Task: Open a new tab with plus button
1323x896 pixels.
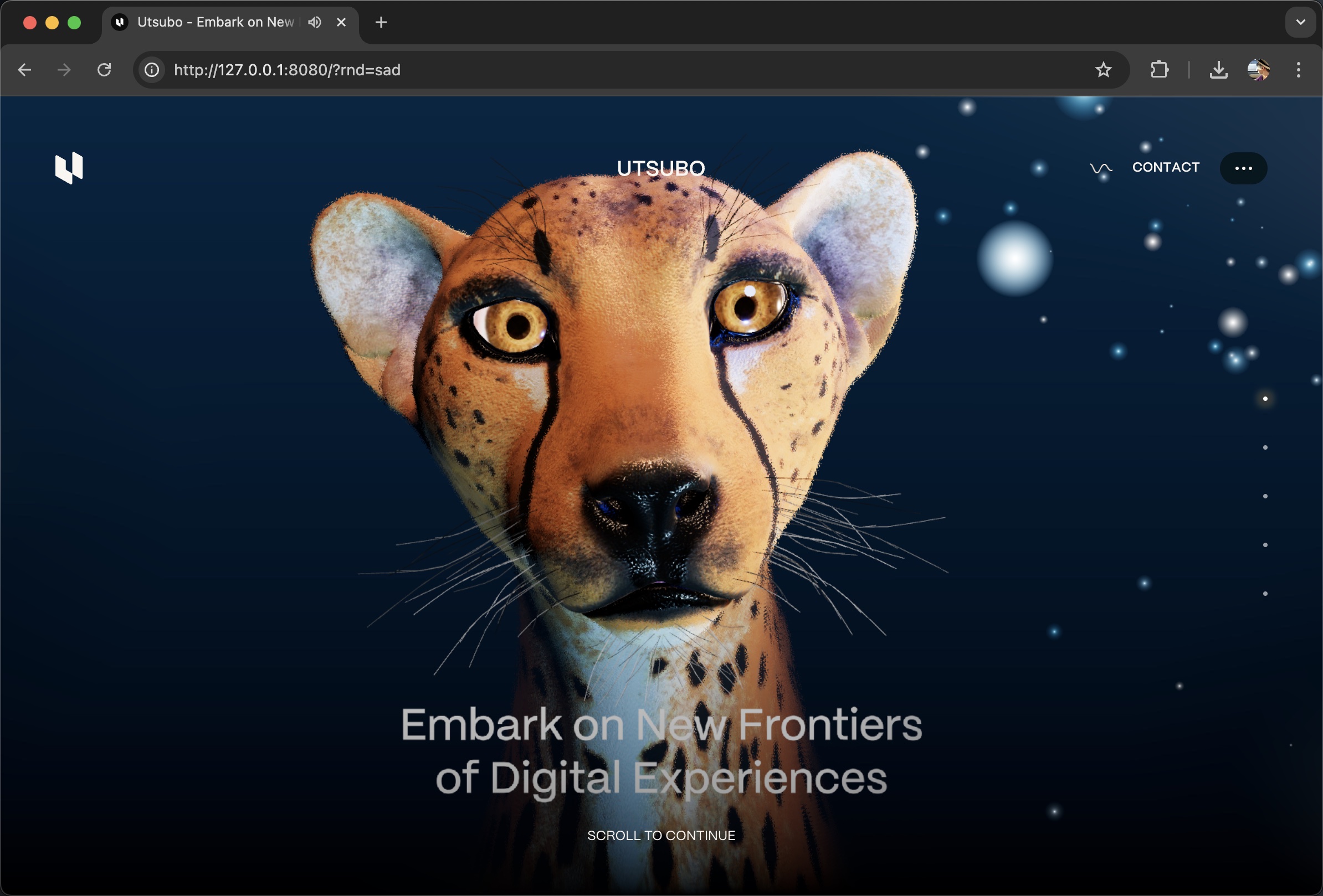Action: 381,22
